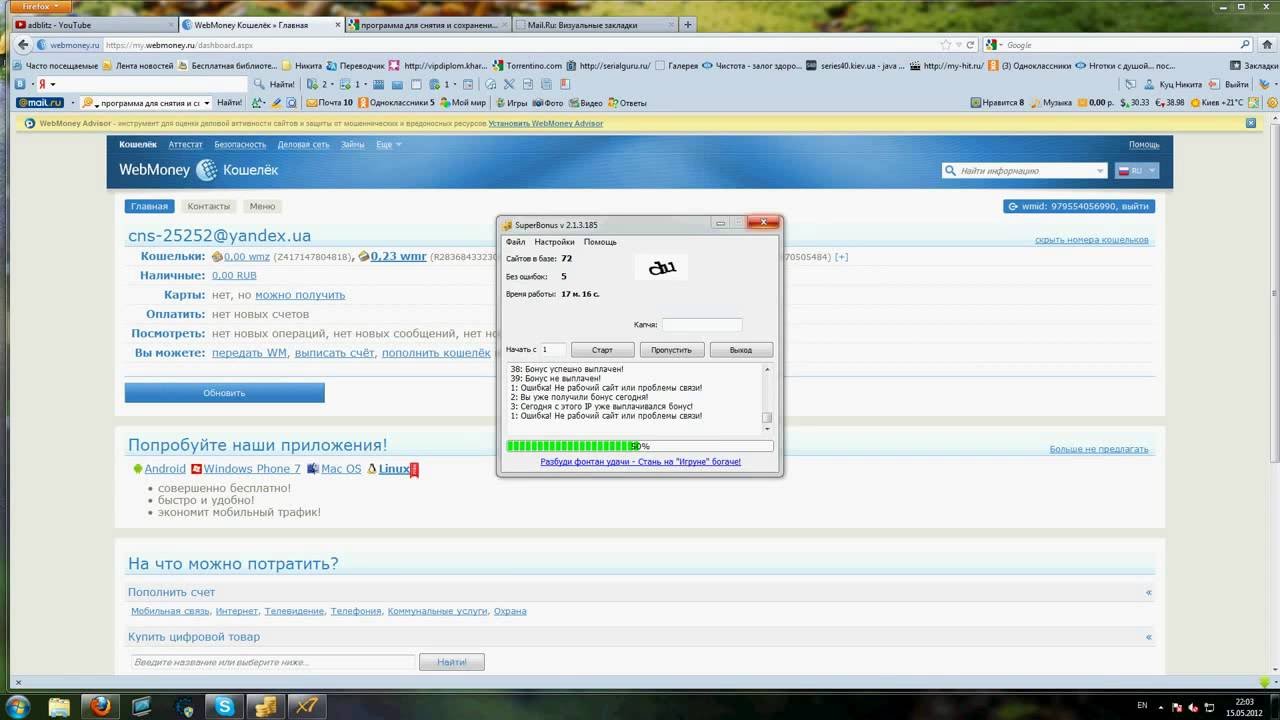Open Фото in the Mail.ru toolbar
Viewport: 1280px width, 720px height.
coord(547,103)
